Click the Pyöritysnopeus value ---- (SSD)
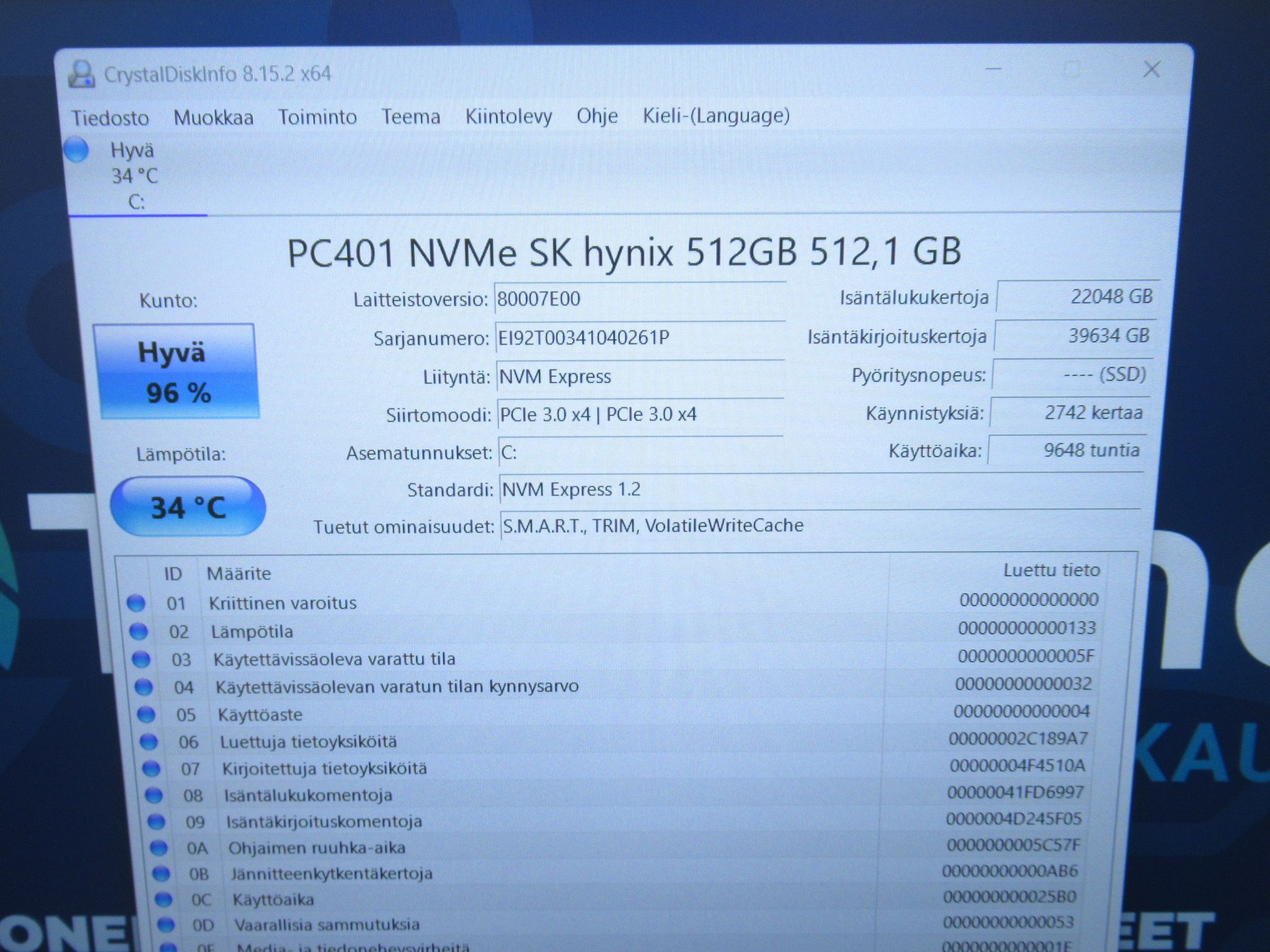This screenshot has width=1270, height=952. [1072, 374]
